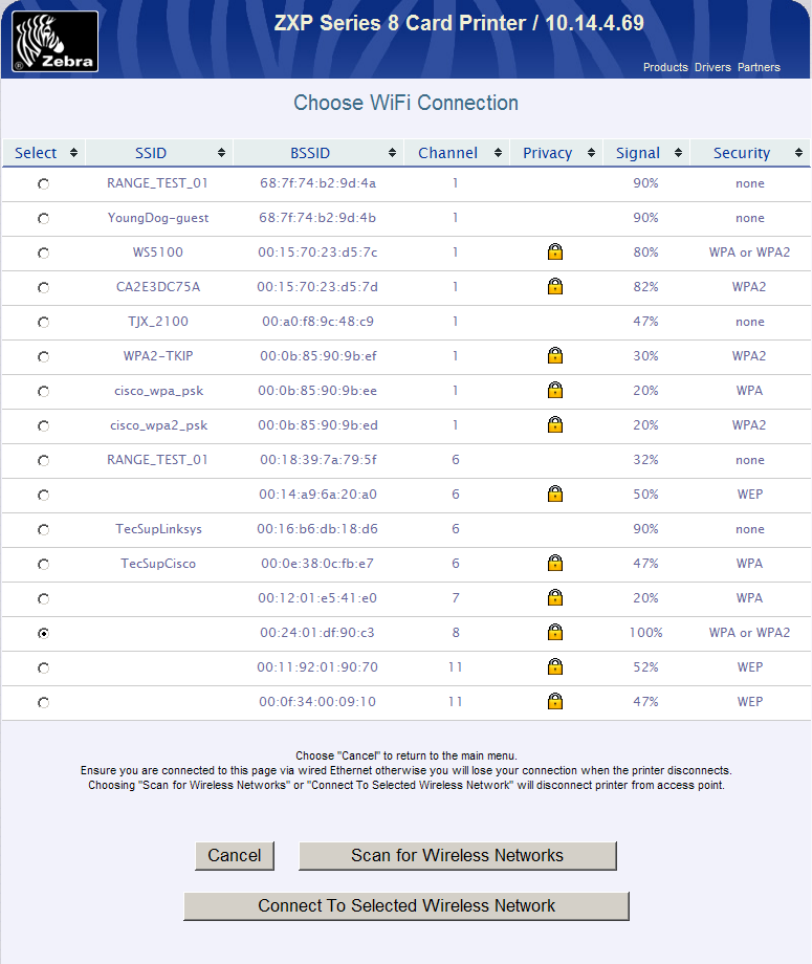Click the ZXP Series 8 Card Printer title
812x964 pixels.
tap(459, 23)
